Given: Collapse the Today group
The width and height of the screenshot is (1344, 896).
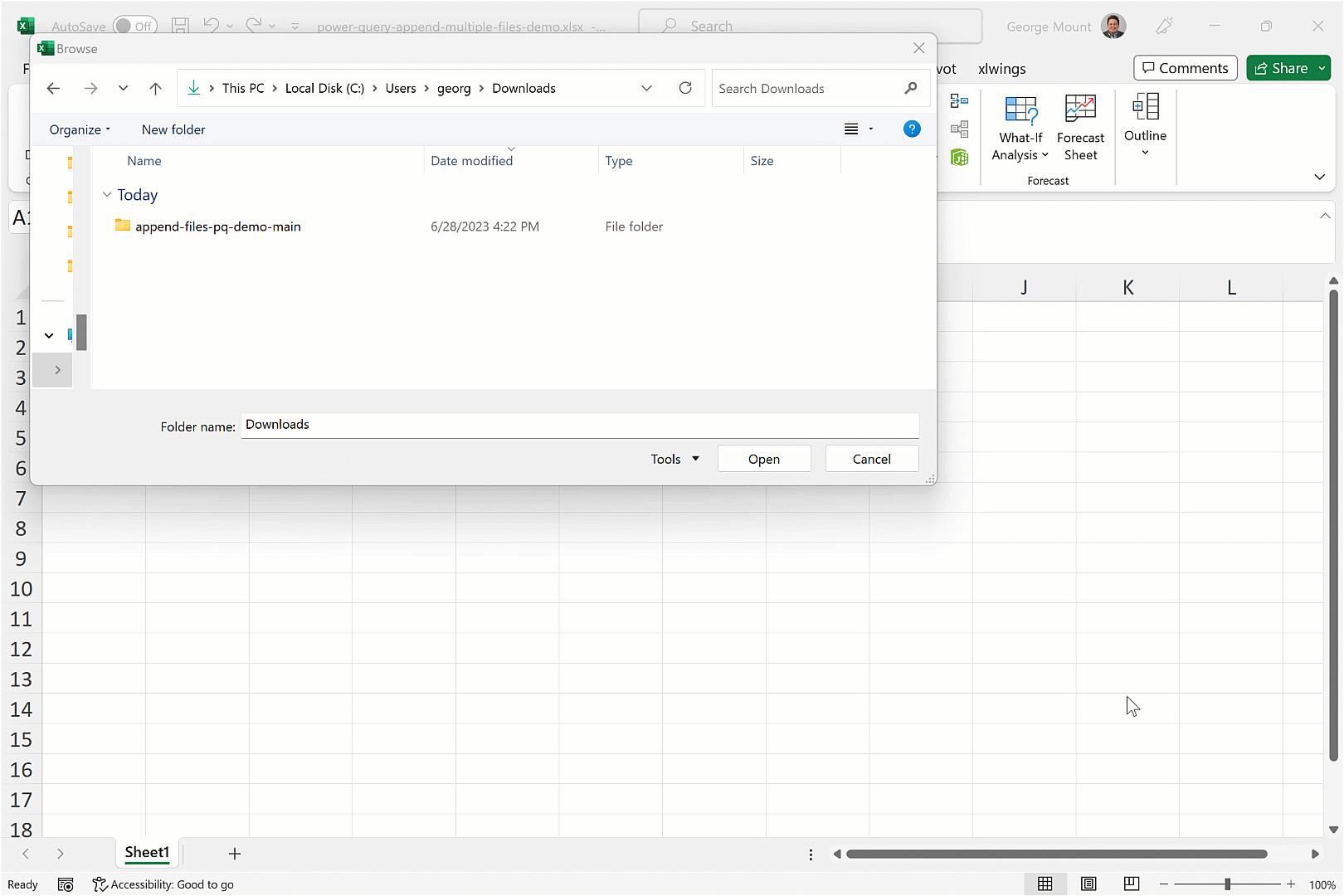Looking at the screenshot, I should click(107, 195).
